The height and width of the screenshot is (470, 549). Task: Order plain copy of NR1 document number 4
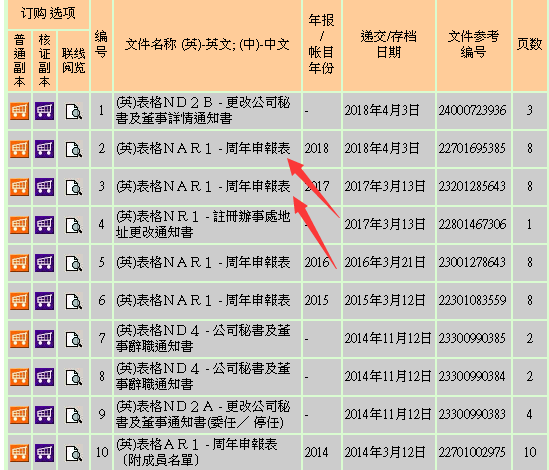coord(19,225)
